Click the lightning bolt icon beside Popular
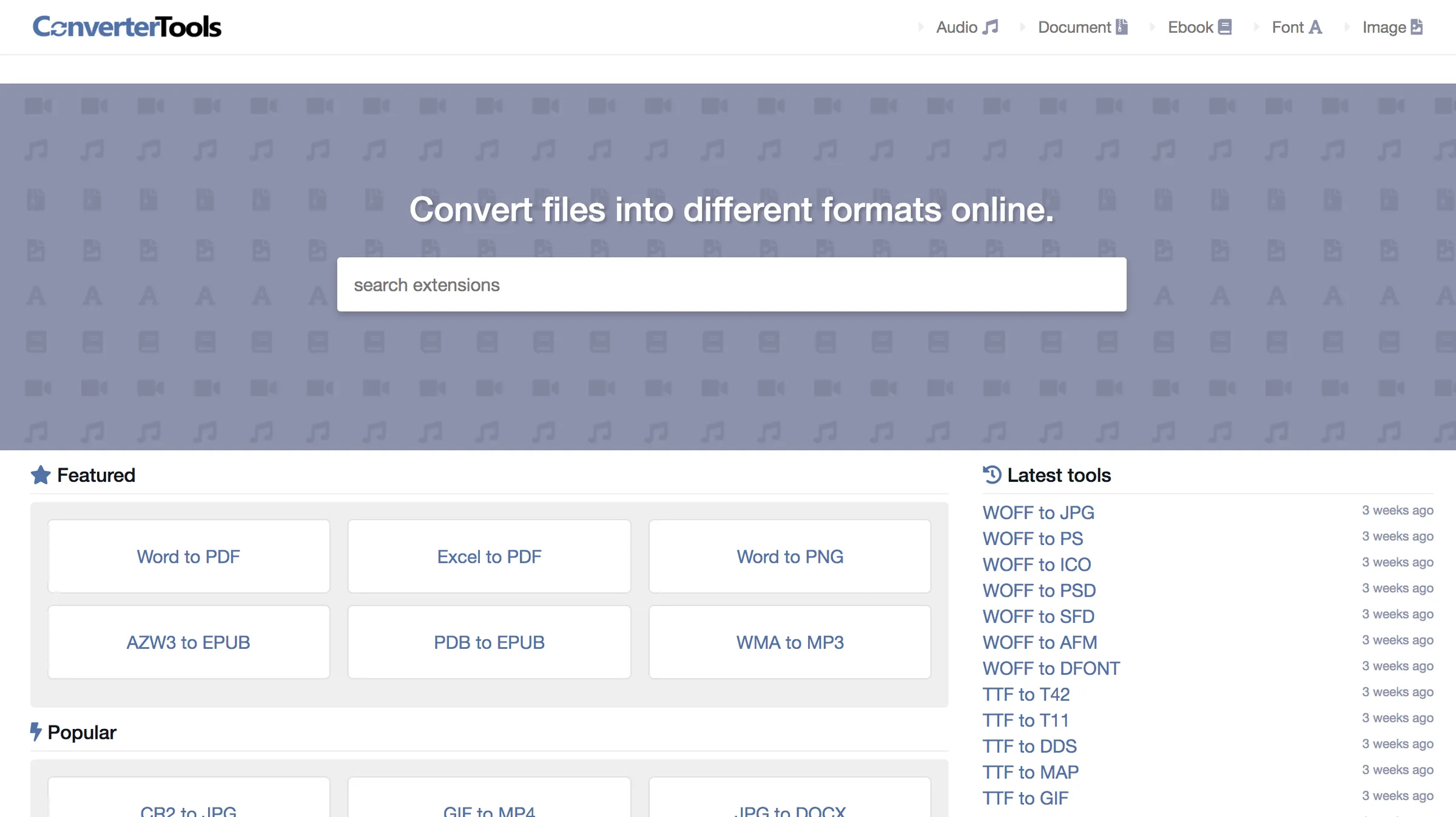This screenshot has height=817, width=1456. [36, 732]
